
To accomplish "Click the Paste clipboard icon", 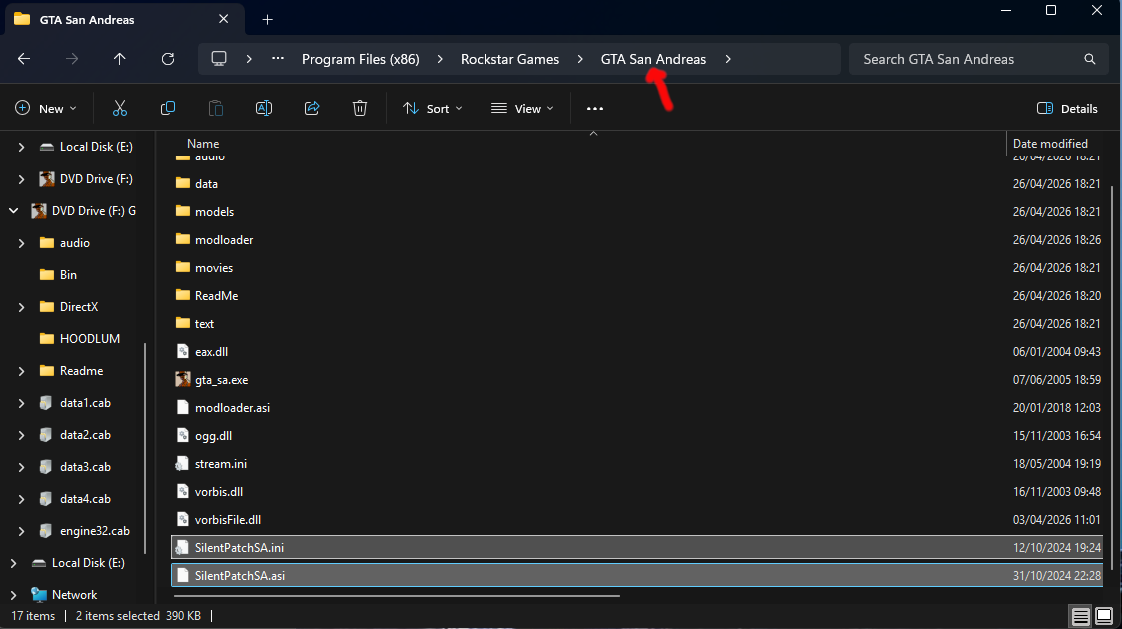I will 215,108.
